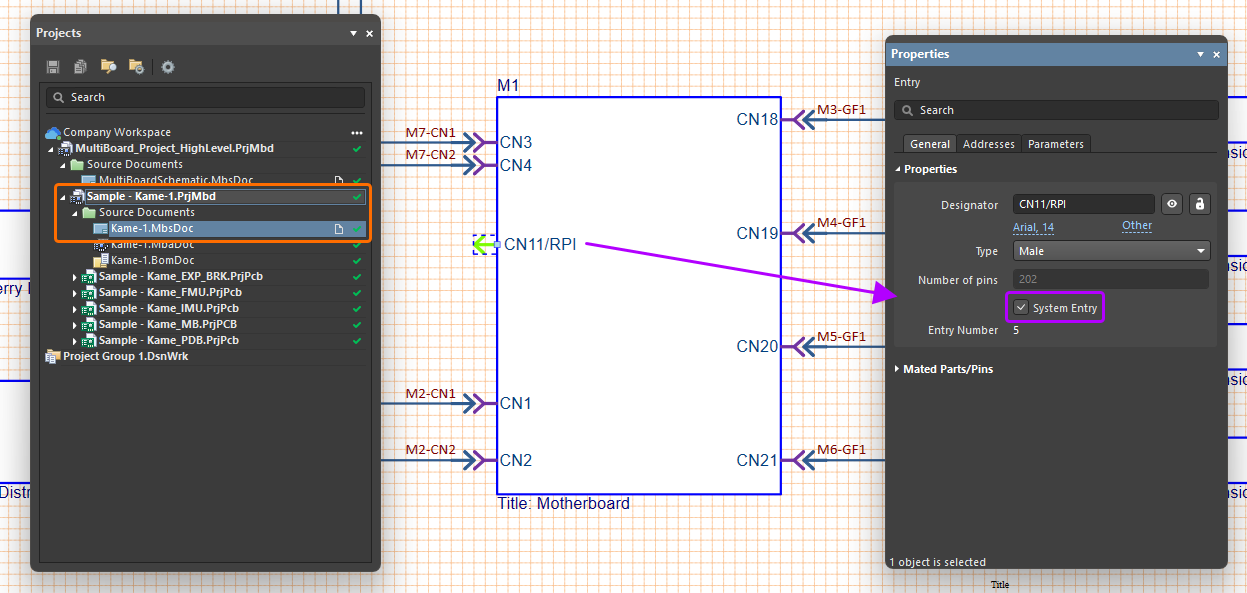Click the Projects panel search field

(205, 97)
